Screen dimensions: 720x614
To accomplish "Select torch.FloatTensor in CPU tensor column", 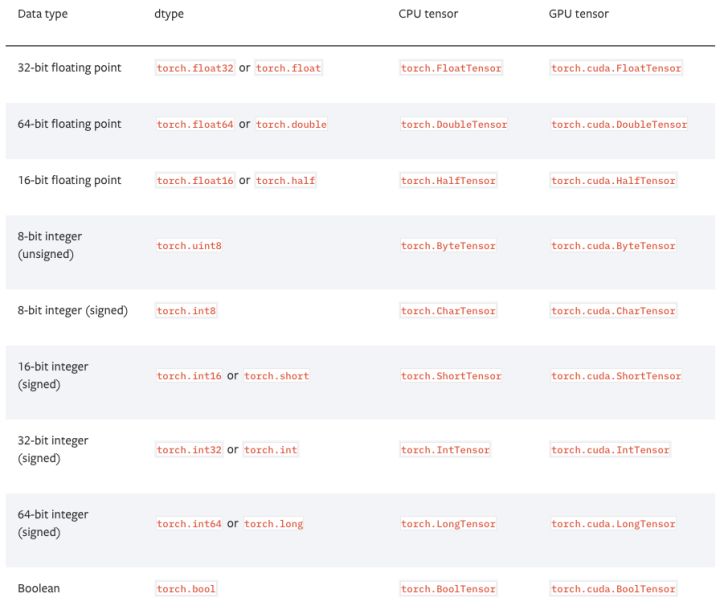I will (451, 68).
